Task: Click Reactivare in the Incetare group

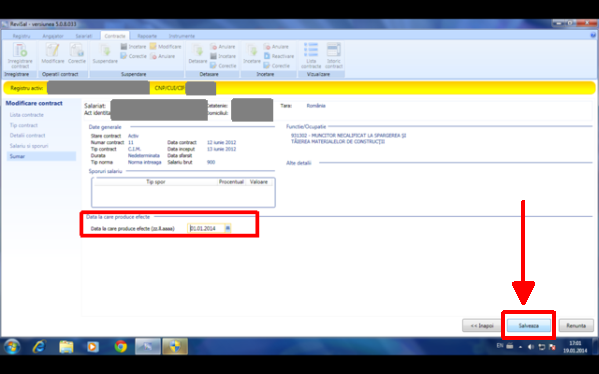Action: click(x=279, y=56)
